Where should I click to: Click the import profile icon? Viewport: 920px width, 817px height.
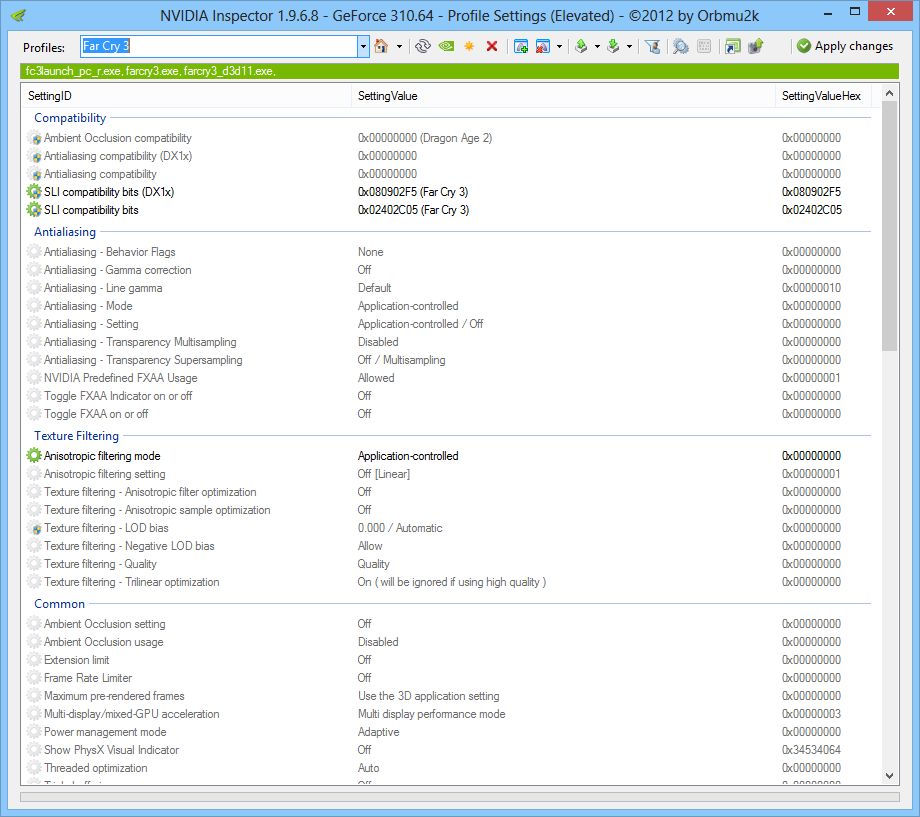[614, 46]
